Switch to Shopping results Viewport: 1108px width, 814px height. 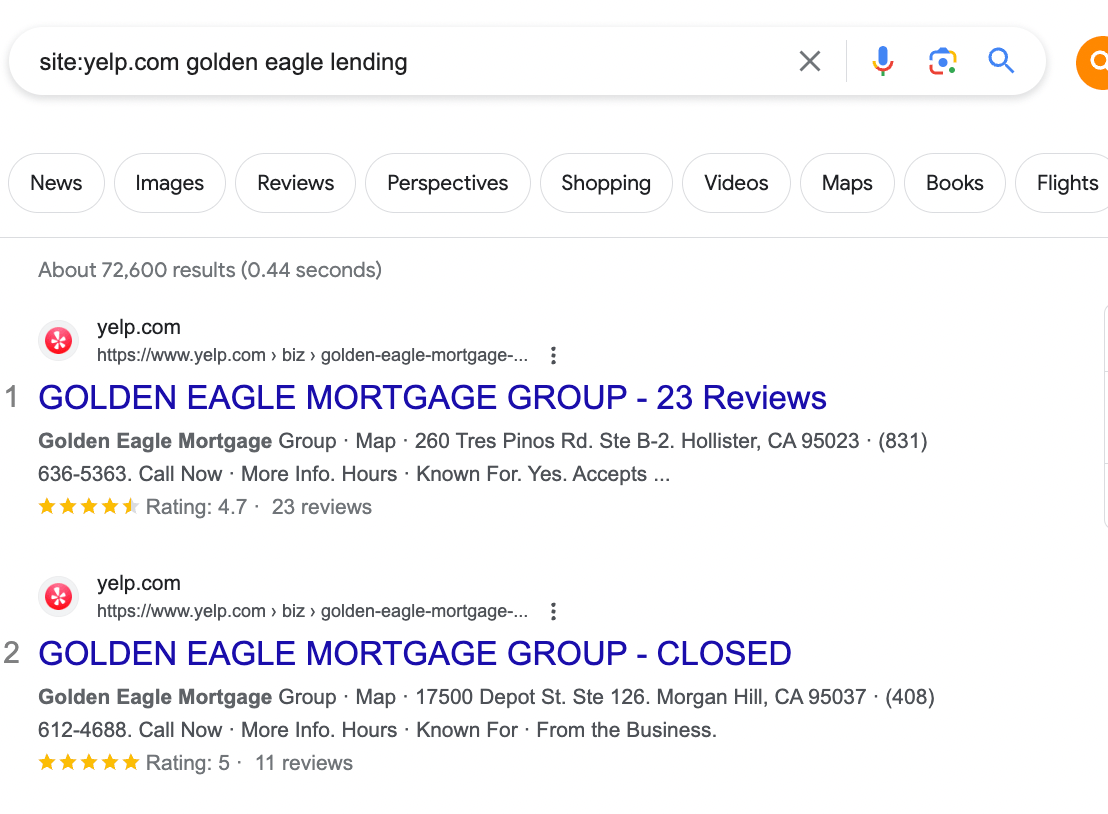point(606,183)
